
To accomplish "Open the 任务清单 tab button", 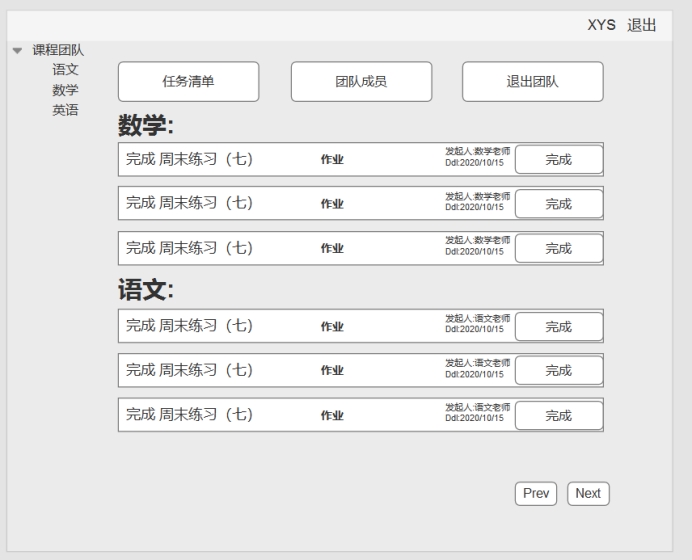I will click(x=188, y=82).
